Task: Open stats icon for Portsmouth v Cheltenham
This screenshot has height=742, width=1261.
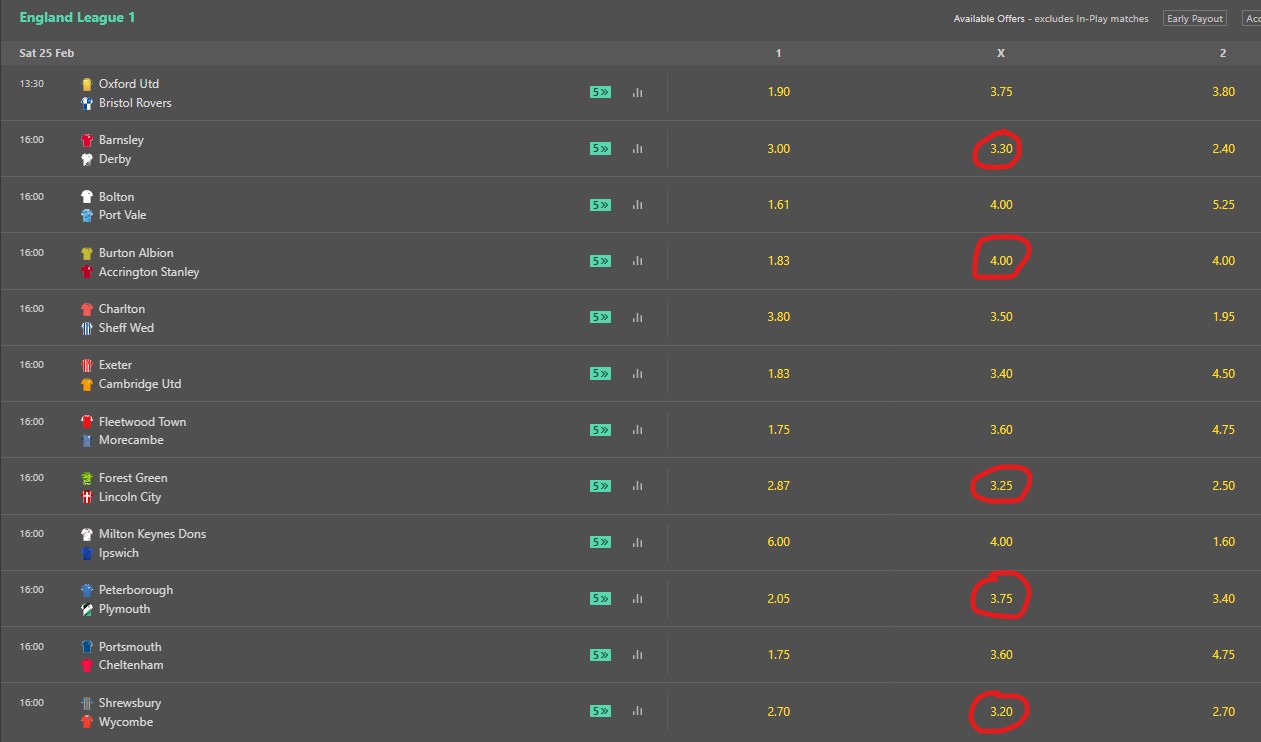Action: click(x=637, y=655)
